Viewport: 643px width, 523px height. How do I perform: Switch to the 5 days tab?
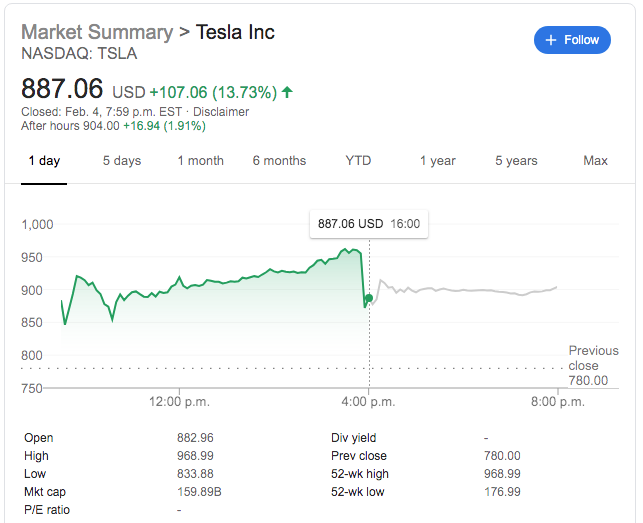coord(122,161)
